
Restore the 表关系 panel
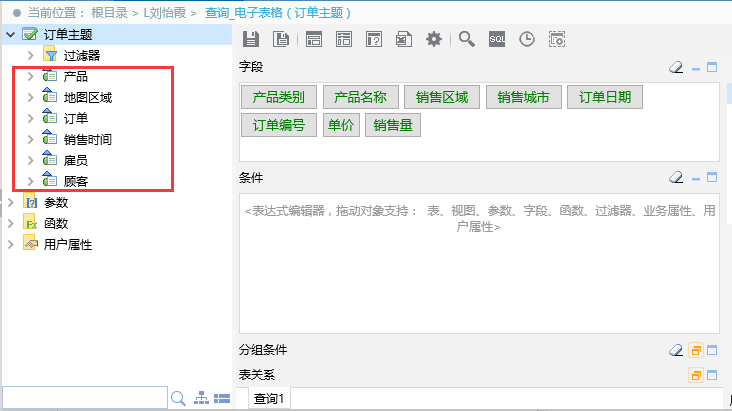tap(696, 375)
